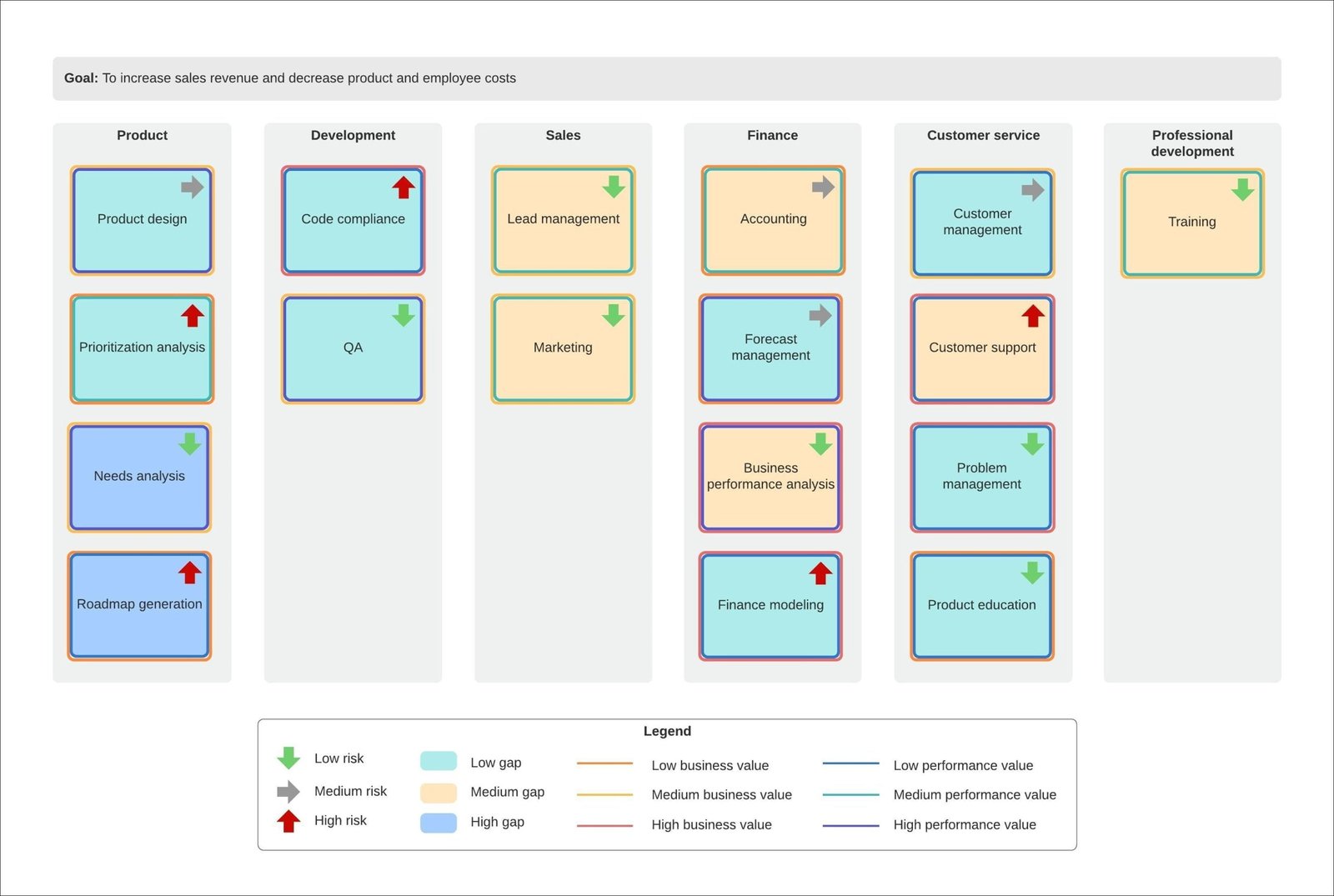Select the Legend title text
This screenshot has width=1334, height=896.
[667, 731]
